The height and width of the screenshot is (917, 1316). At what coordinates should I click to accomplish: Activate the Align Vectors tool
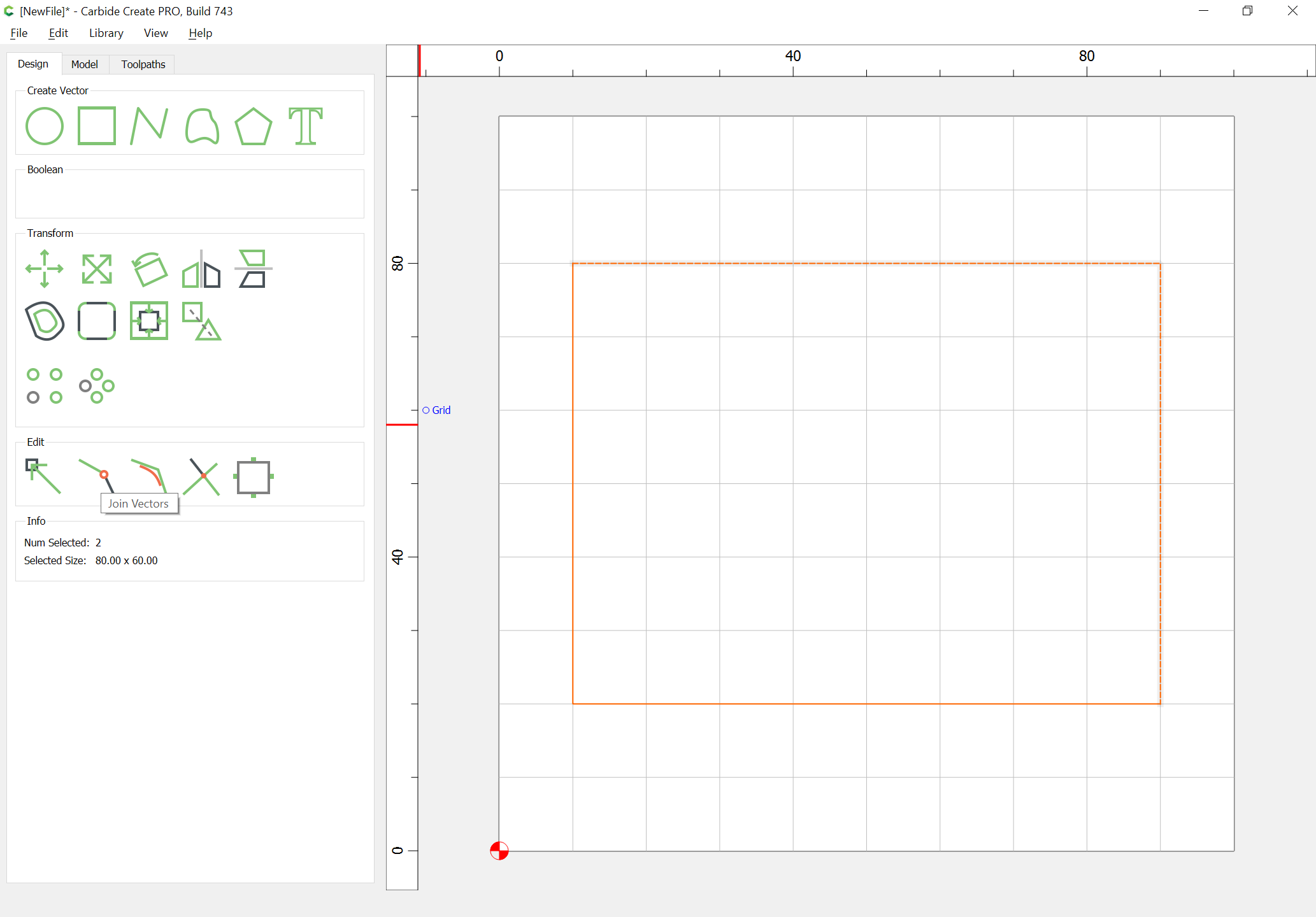[254, 269]
